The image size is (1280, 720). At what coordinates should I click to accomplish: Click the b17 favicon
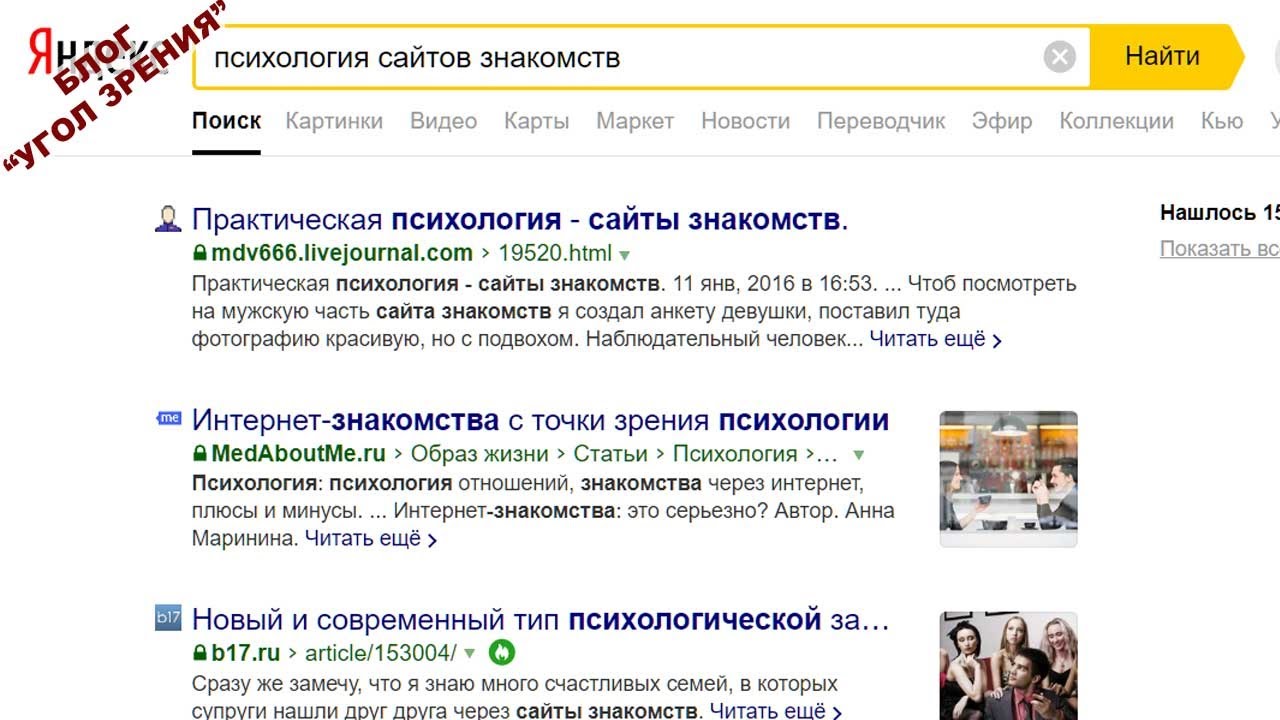click(168, 618)
